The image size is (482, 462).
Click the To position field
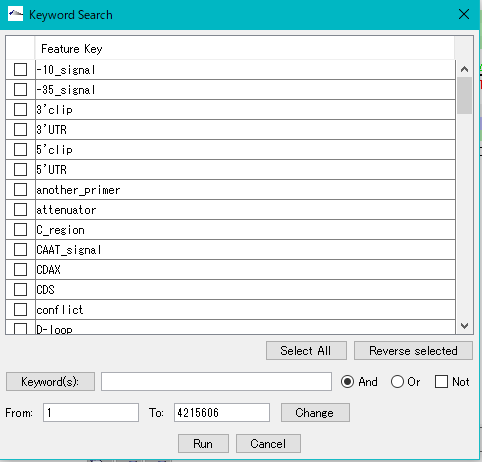222,413
